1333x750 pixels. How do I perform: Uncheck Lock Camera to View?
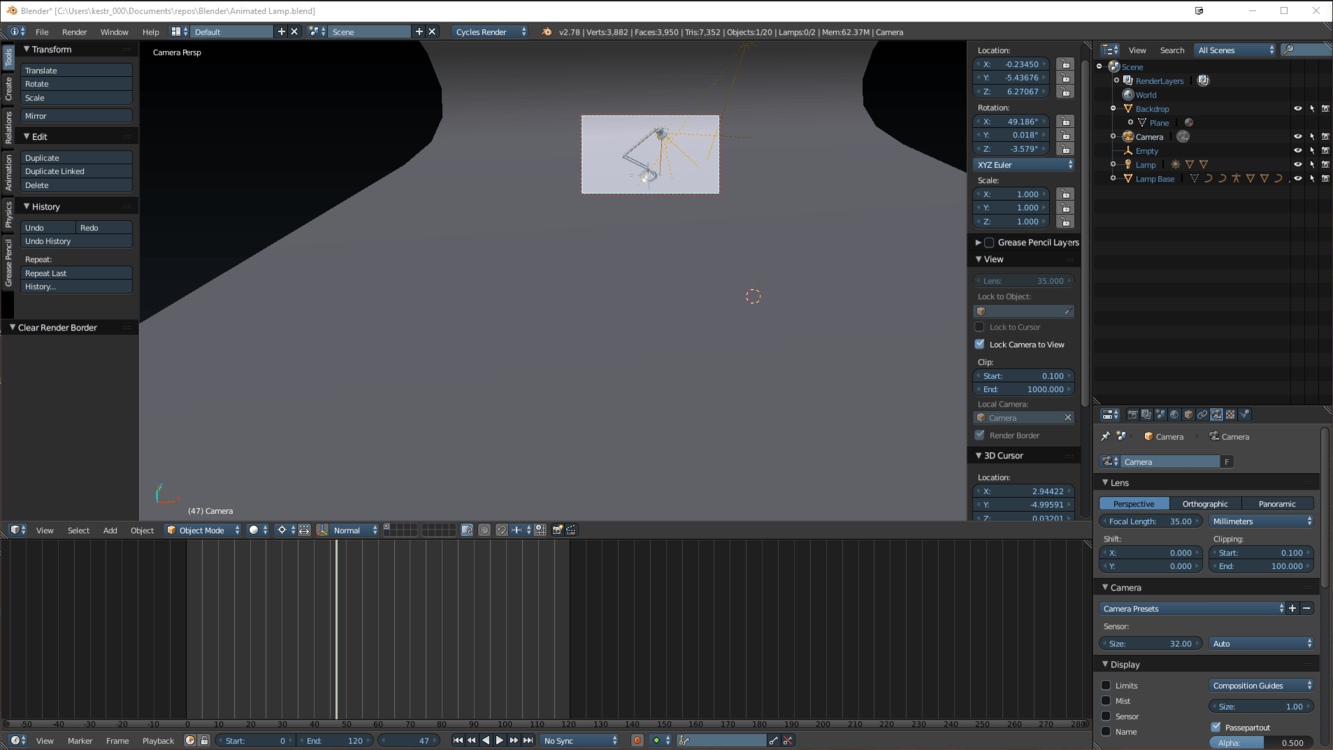tap(980, 344)
